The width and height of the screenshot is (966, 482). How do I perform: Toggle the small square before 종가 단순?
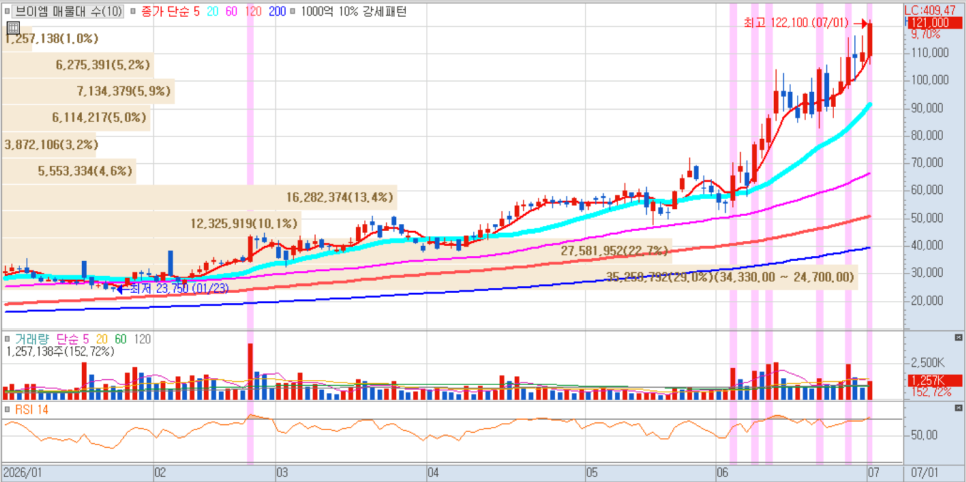pyautogui.click(x=133, y=11)
